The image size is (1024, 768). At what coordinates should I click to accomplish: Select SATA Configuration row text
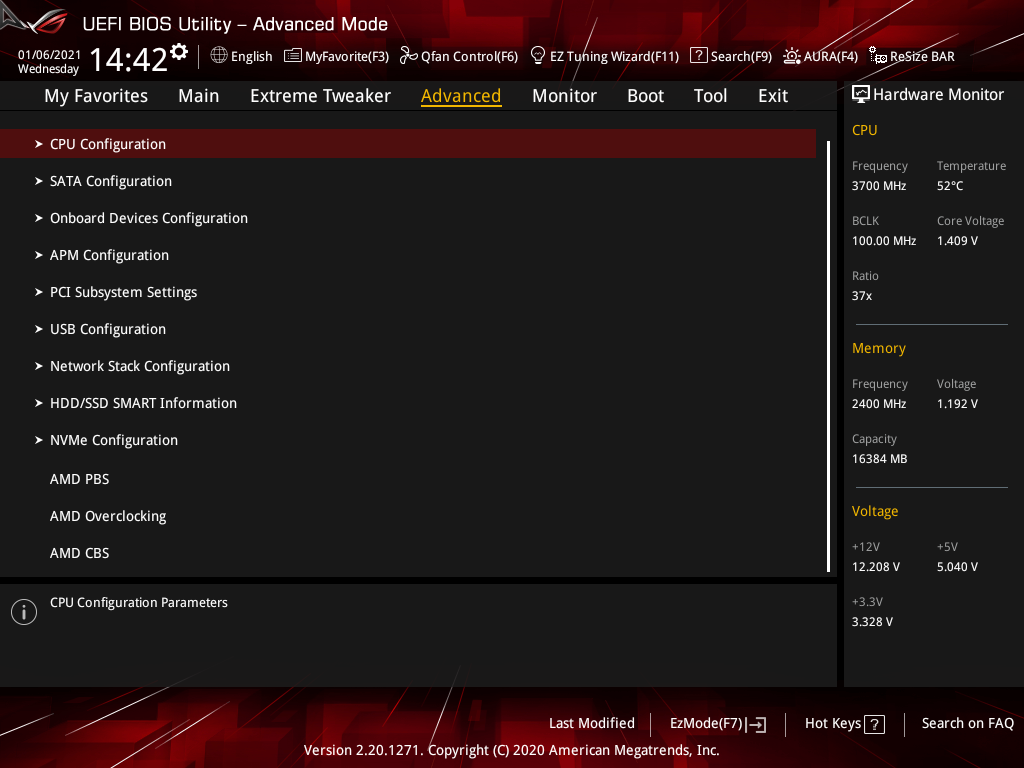click(111, 181)
